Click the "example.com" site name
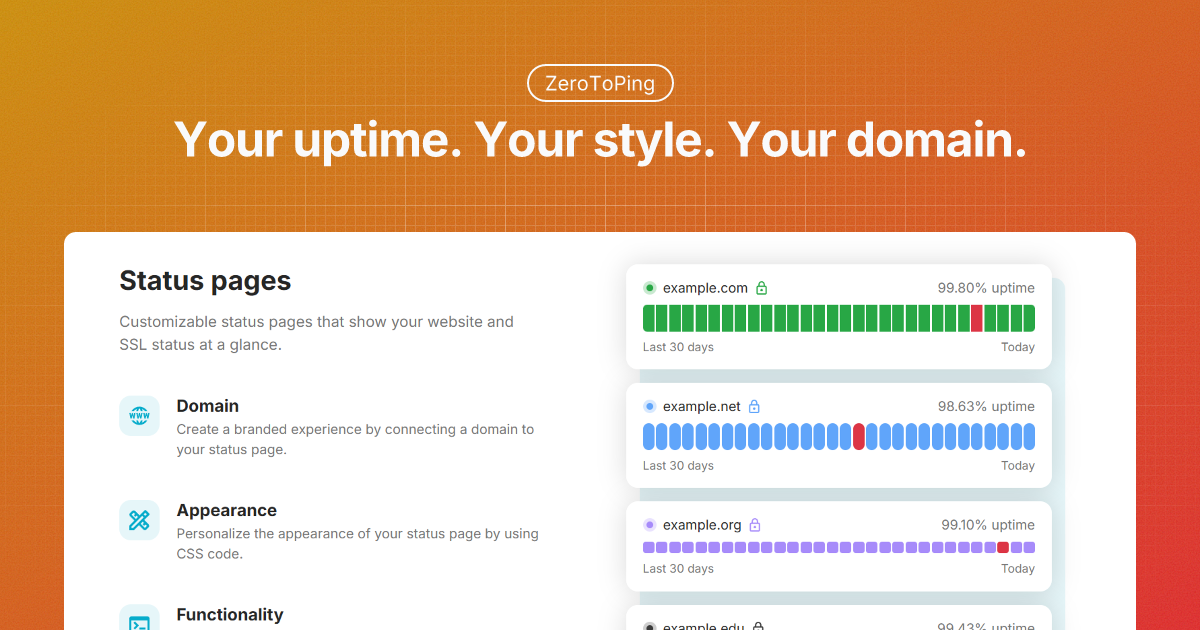The height and width of the screenshot is (630, 1200). pos(705,288)
